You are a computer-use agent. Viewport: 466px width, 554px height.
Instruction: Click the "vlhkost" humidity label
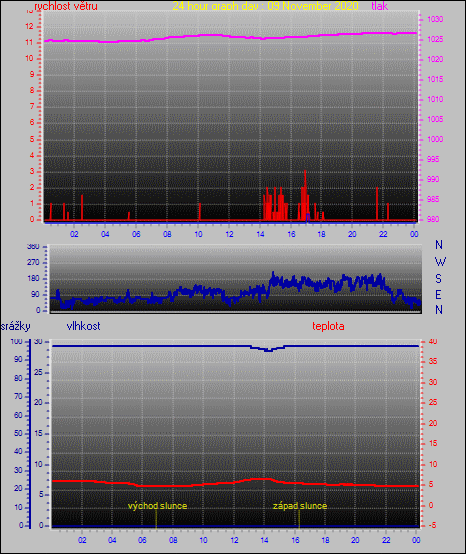[83, 326]
